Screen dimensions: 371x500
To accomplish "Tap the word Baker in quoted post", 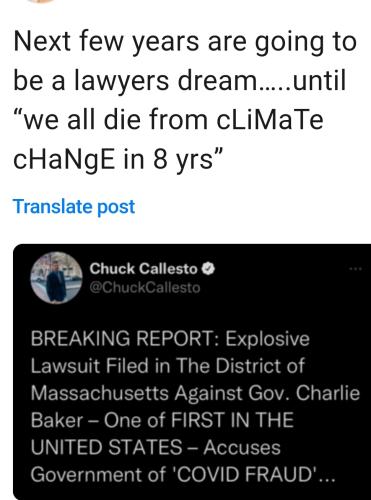I will [x=57, y=420].
